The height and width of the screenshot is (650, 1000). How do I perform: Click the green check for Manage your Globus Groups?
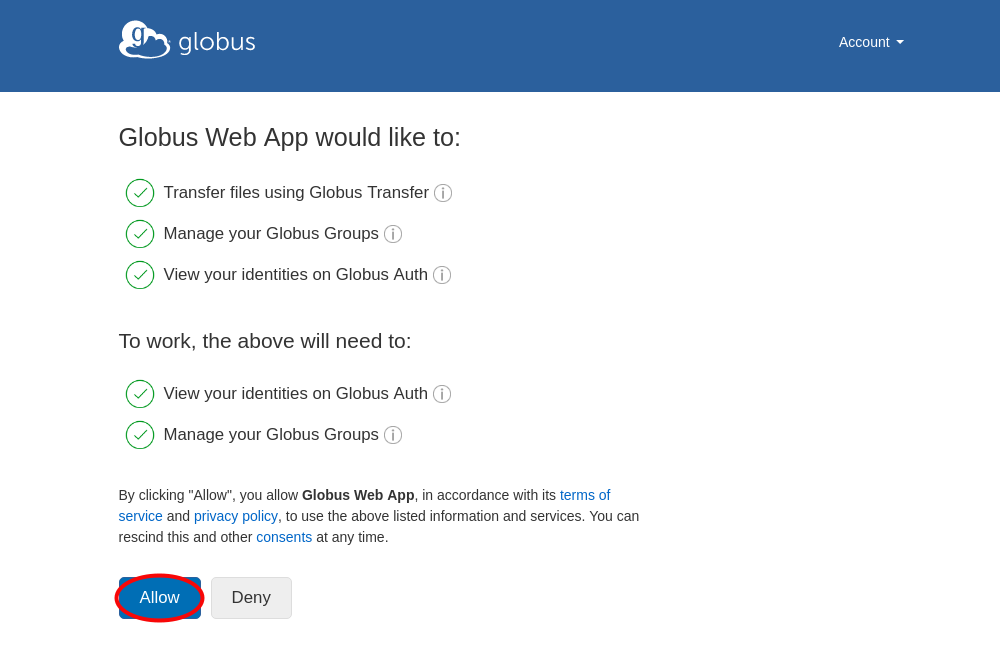point(139,233)
